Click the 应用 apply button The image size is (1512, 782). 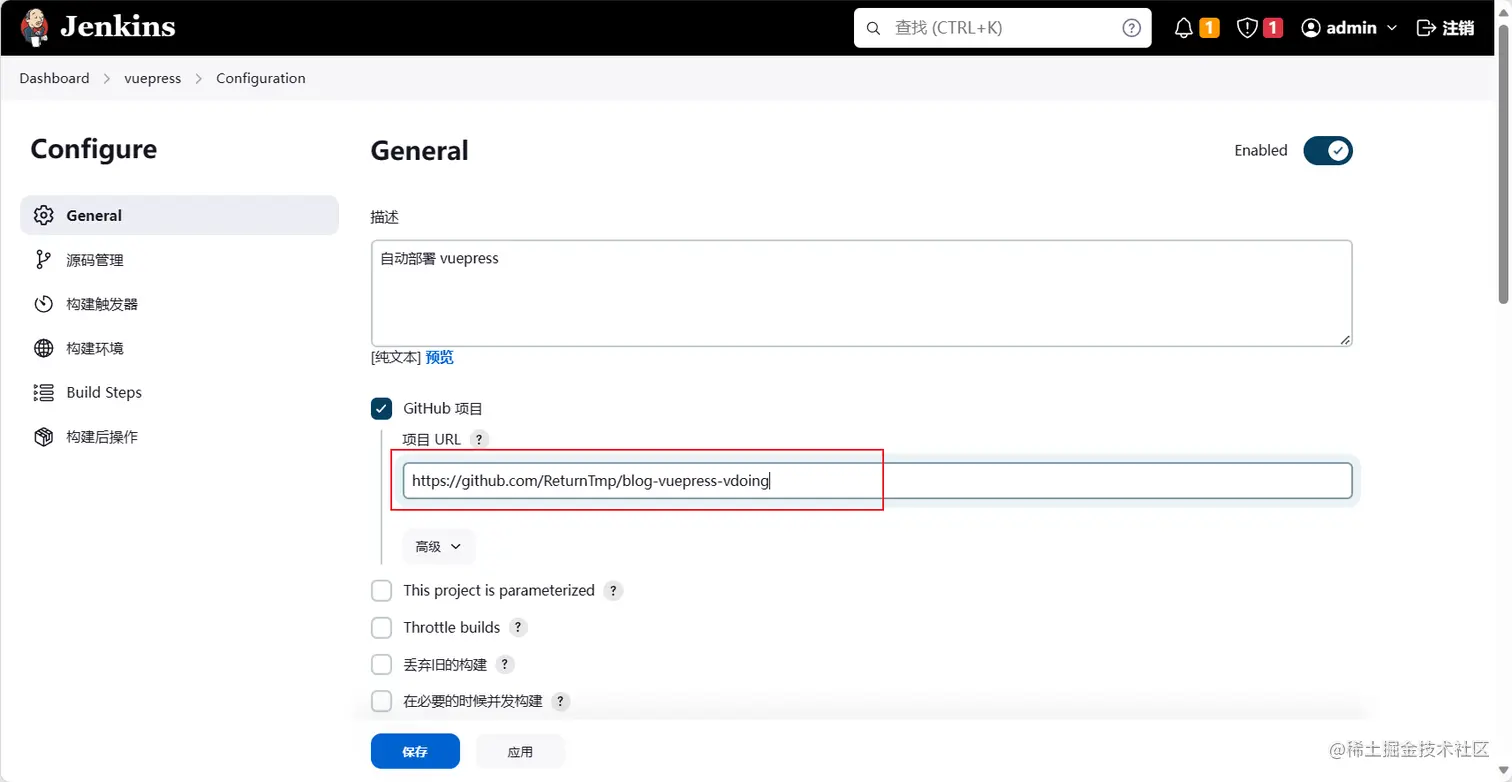[x=520, y=751]
